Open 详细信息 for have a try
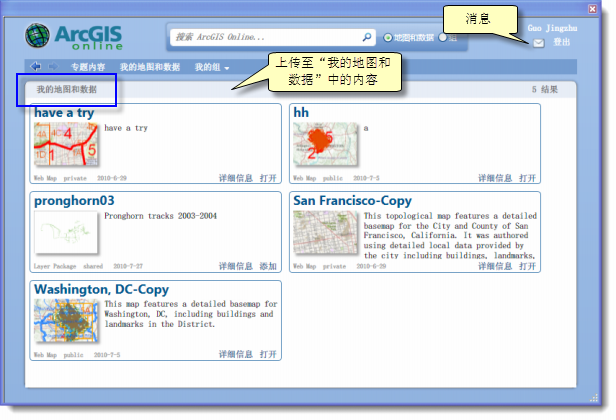Screen dimensions: 616x420 [x=236, y=179]
